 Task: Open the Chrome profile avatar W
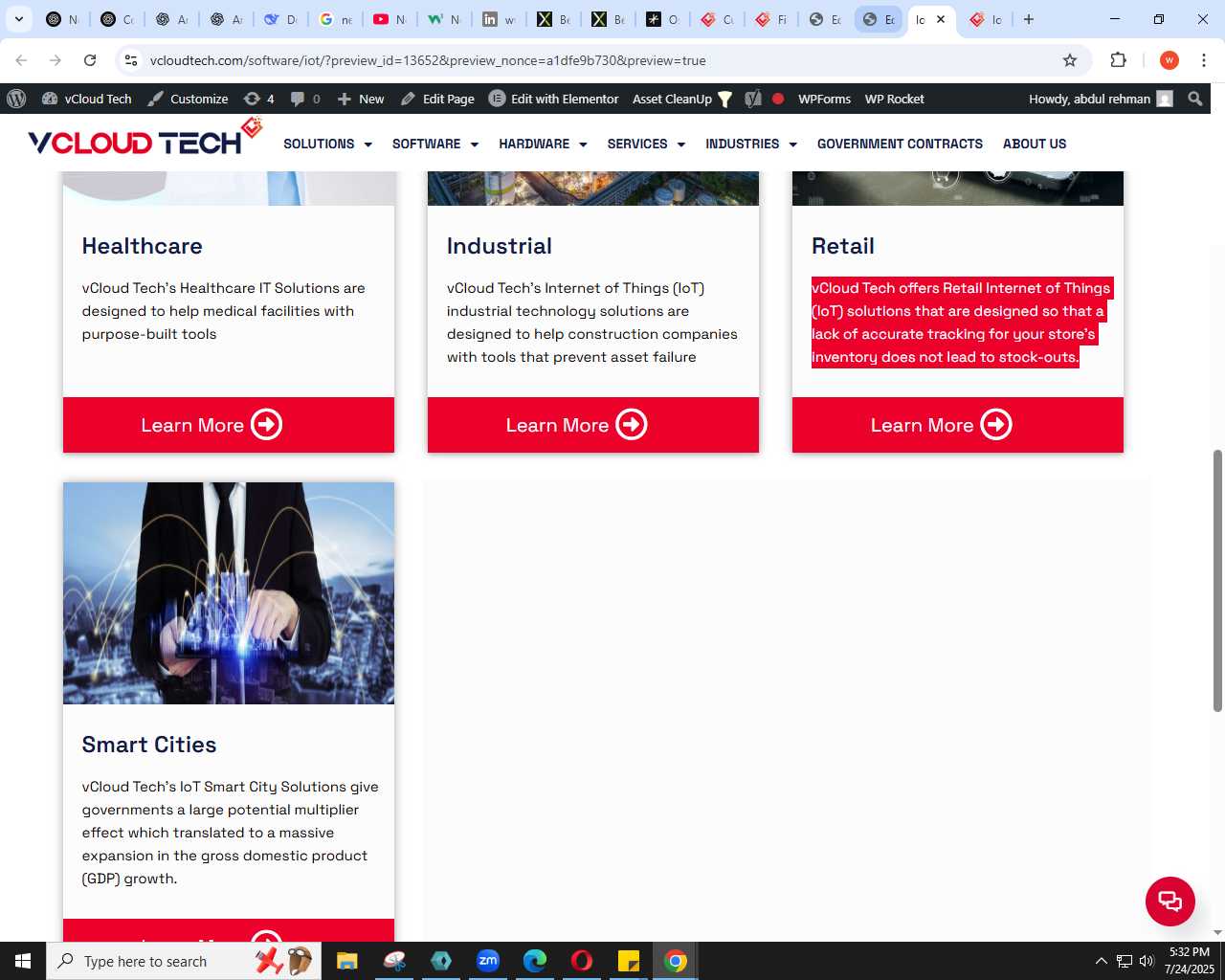coord(1169,60)
